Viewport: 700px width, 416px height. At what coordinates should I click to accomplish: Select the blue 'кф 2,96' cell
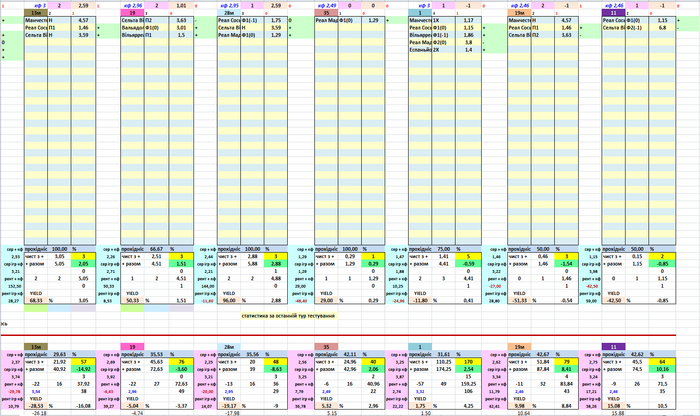coord(133,6)
